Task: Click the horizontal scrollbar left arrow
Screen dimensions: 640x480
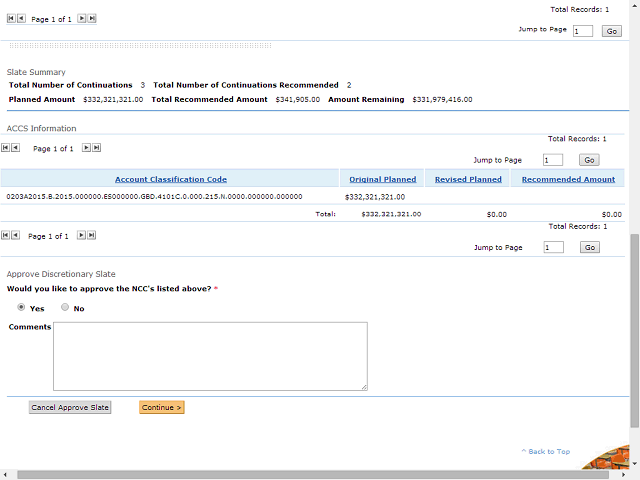Action: 5,475
